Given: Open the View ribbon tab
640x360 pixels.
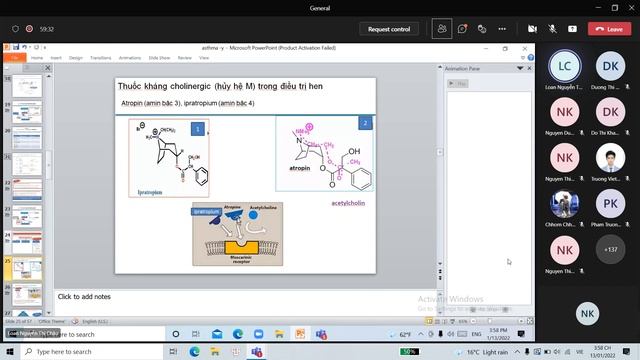Looking at the screenshot, I should (x=204, y=58).
